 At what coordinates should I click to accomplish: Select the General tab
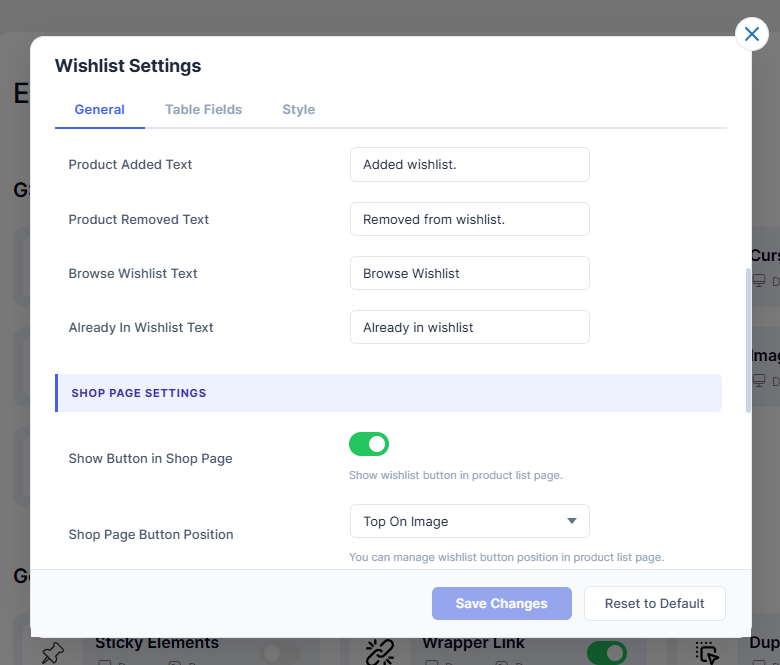[99, 110]
